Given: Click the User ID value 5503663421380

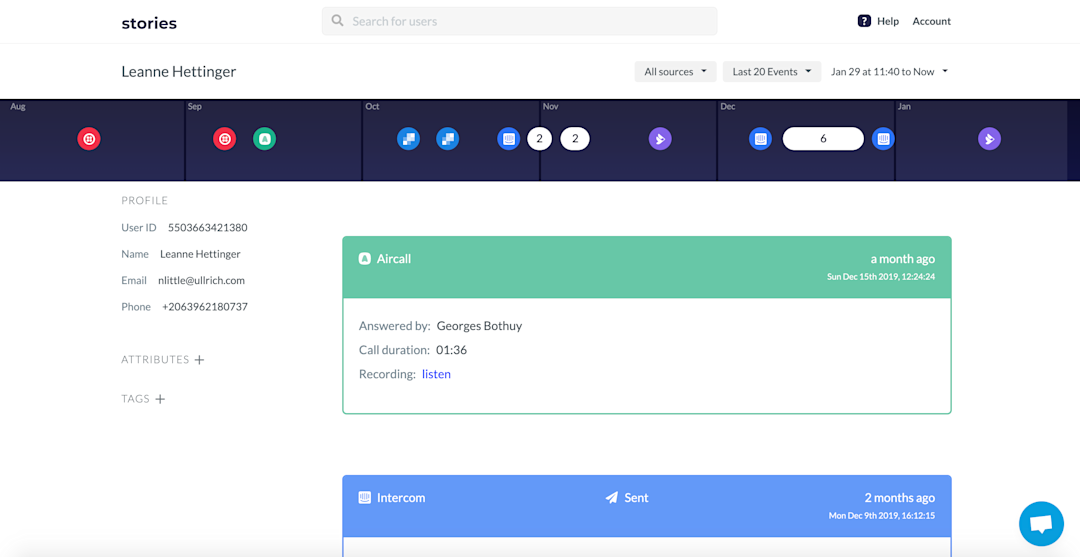Looking at the screenshot, I should [207, 227].
